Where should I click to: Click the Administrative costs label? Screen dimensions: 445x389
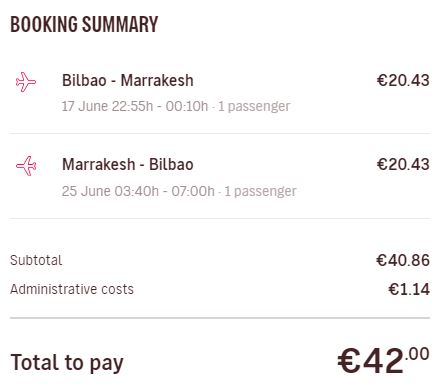pyautogui.click(x=72, y=289)
